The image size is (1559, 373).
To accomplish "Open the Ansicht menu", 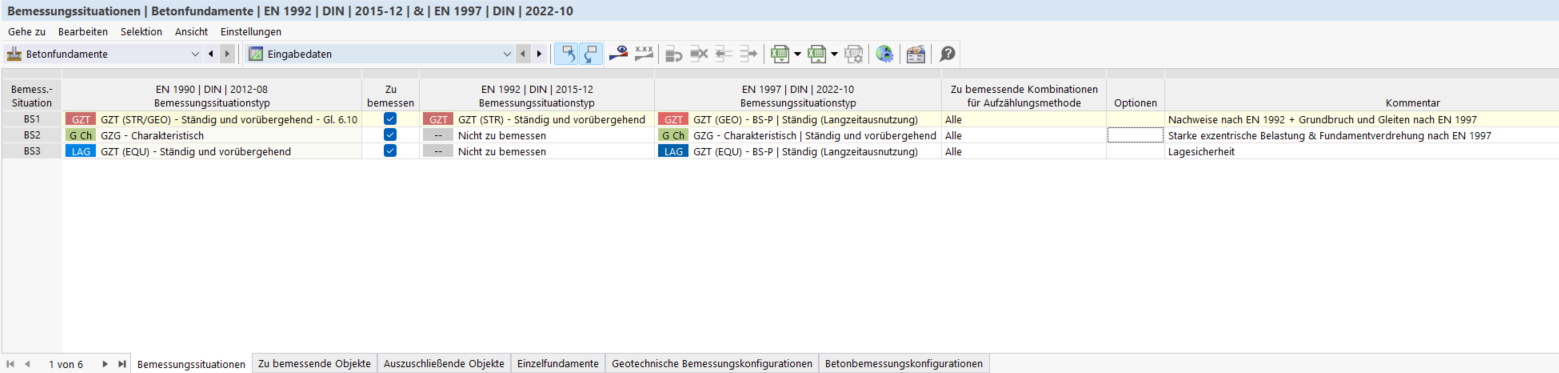I will point(191,32).
